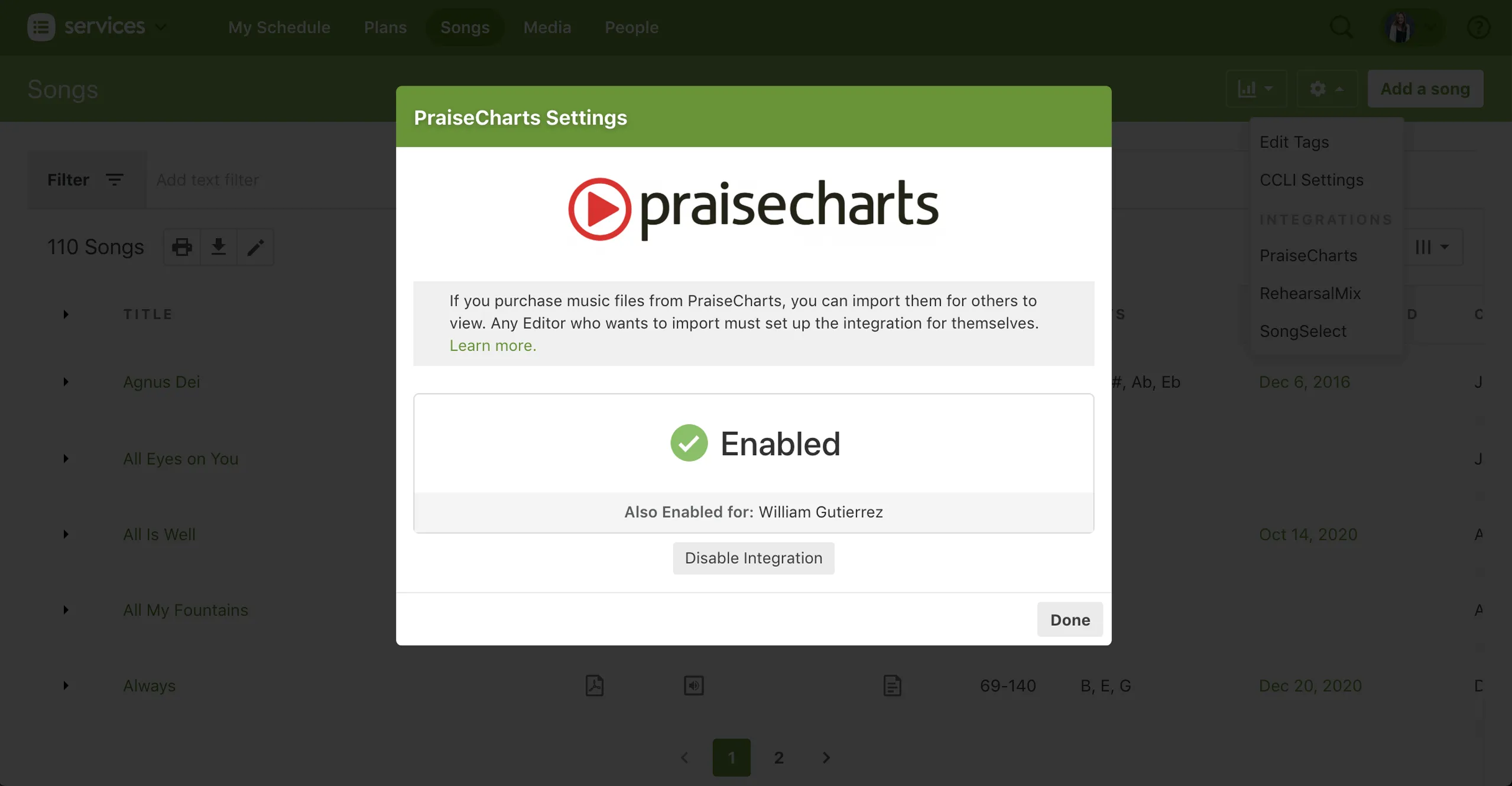Screen dimensions: 1512x786
Task: Open the Learn more link
Action: [x=492, y=346]
